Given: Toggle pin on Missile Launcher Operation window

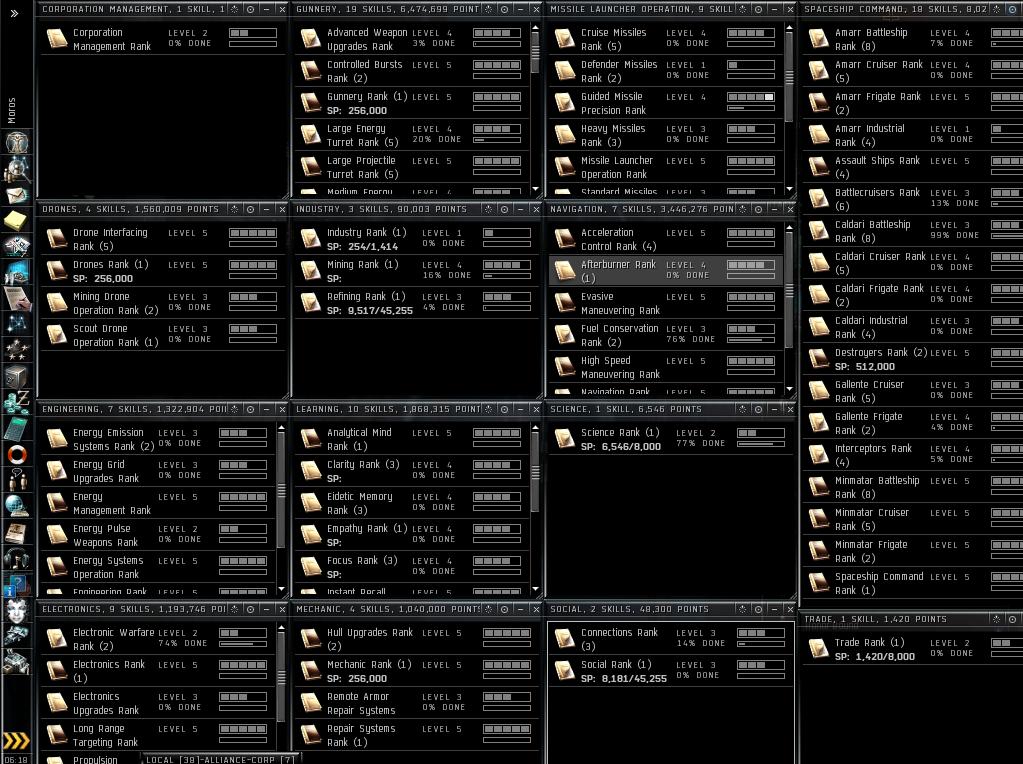Looking at the screenshot, I should click(759, 9).
